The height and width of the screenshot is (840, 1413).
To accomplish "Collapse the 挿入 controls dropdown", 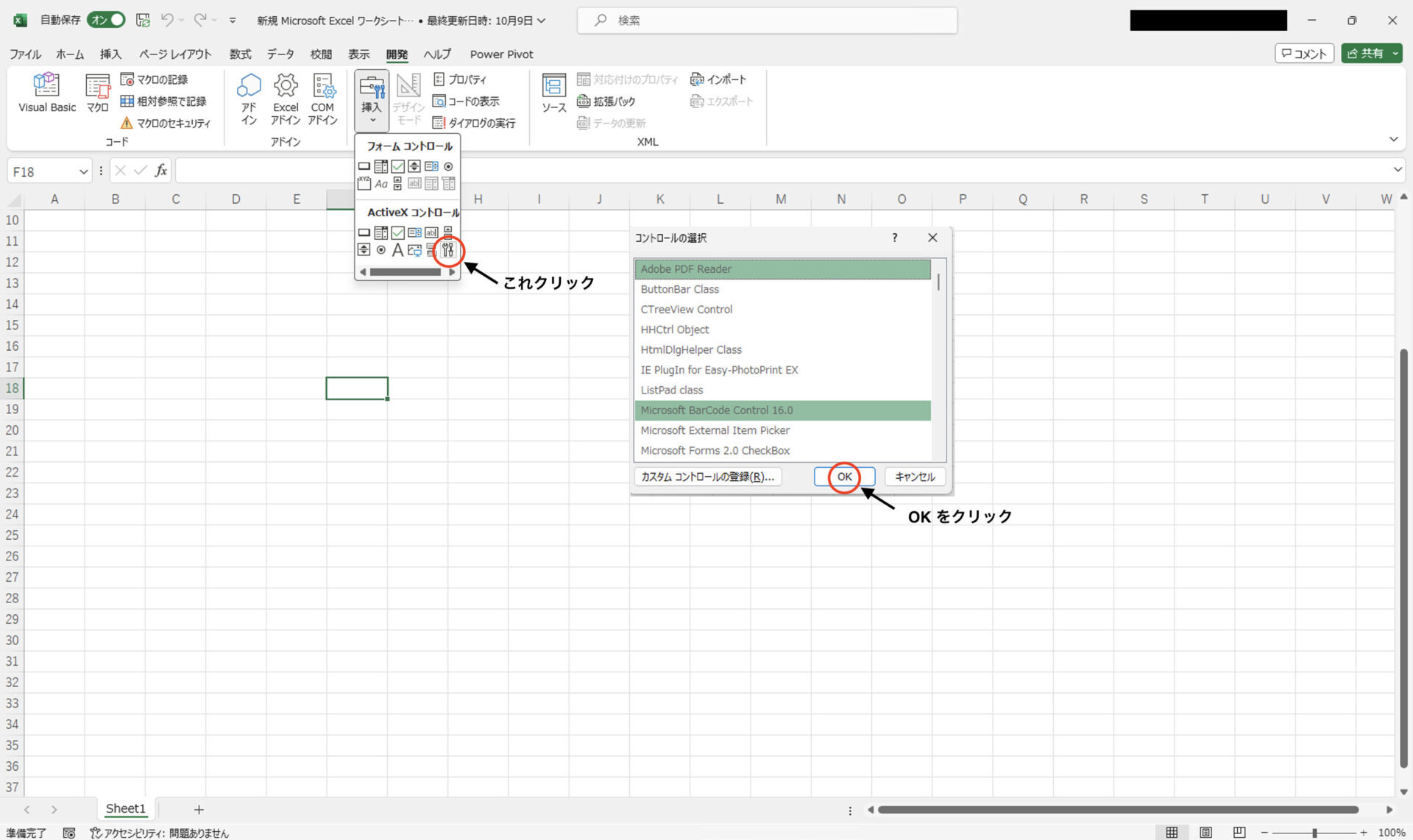I will point(372,99).
